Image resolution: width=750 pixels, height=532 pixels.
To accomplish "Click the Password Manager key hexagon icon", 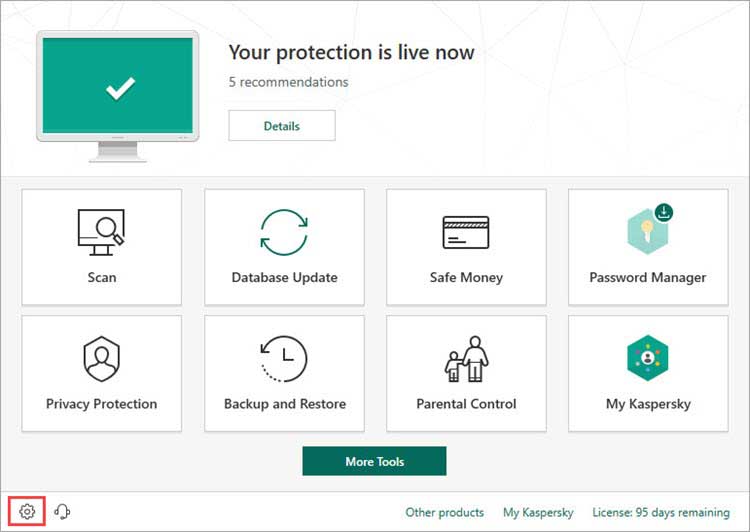I will 647,231.
